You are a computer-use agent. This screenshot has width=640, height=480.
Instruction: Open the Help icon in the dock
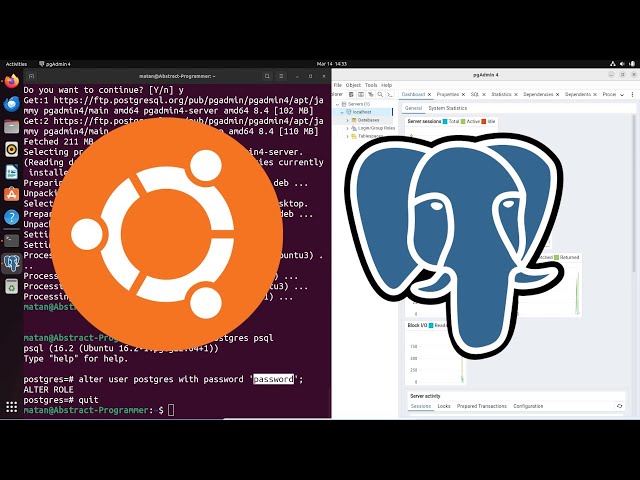pos(11,217)
